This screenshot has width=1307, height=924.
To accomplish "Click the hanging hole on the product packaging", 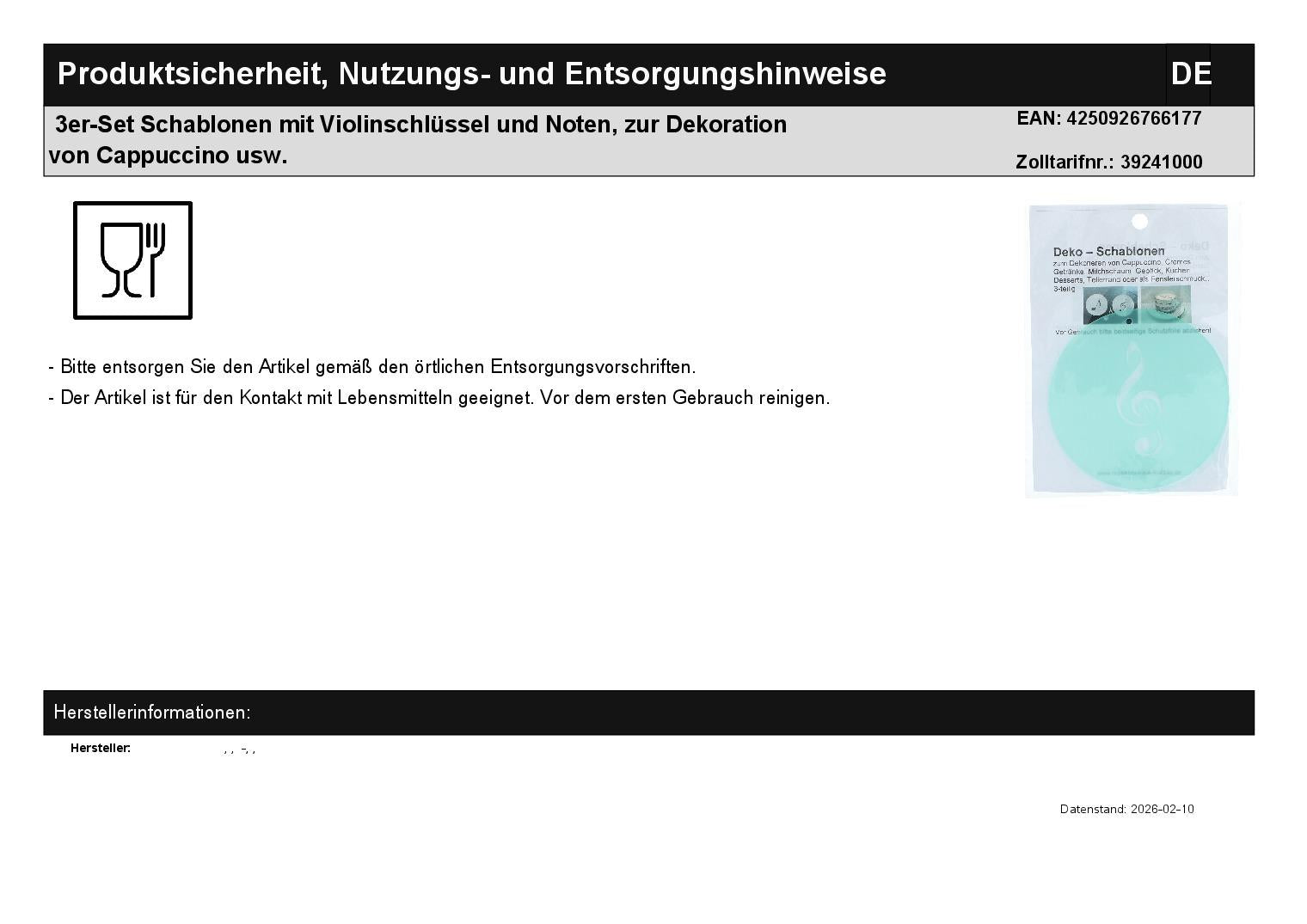I will click(1139, 222).
